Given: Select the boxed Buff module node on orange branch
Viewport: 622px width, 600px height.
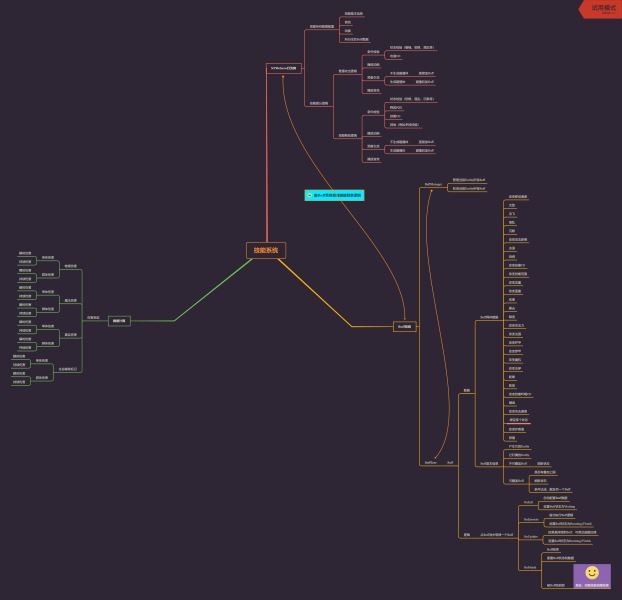Looking at the screenshot, I should click(x=405, y=326).
